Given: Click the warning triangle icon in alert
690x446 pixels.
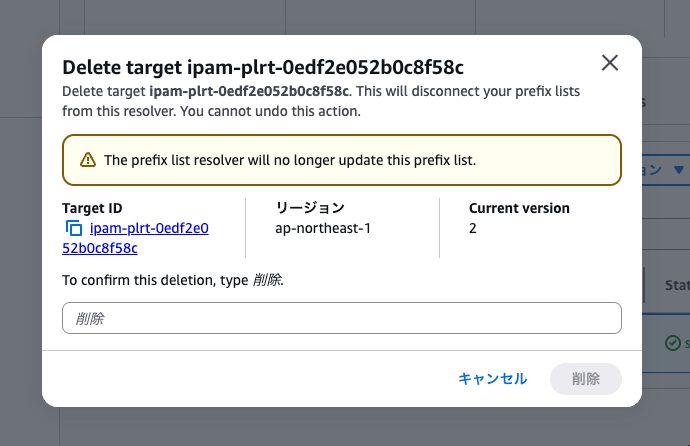Looking at the screenshot, I should coord(88,160).
